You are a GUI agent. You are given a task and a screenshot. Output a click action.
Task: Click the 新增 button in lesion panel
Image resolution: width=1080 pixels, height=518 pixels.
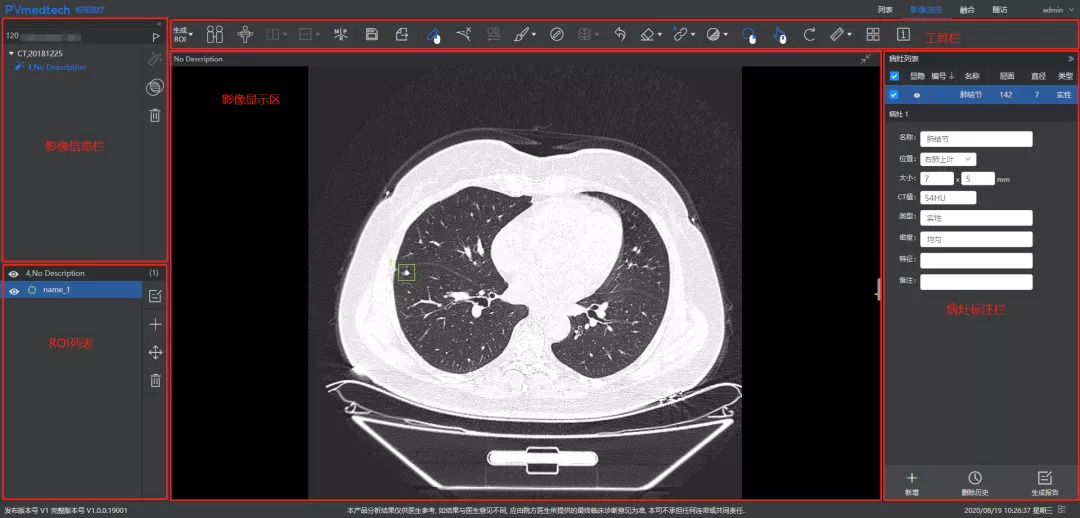(911, 484)
